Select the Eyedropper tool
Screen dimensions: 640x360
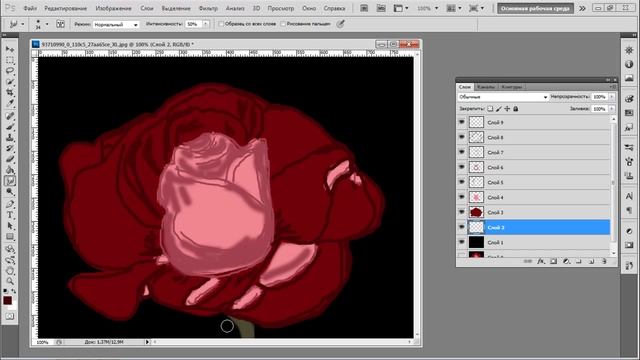(x=10, y=103)
